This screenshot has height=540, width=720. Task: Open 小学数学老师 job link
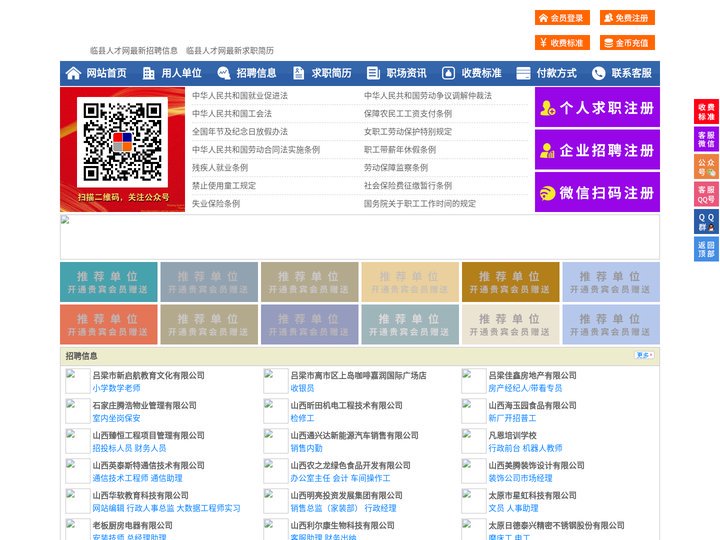pyautogui.click(x=116, y=388)
